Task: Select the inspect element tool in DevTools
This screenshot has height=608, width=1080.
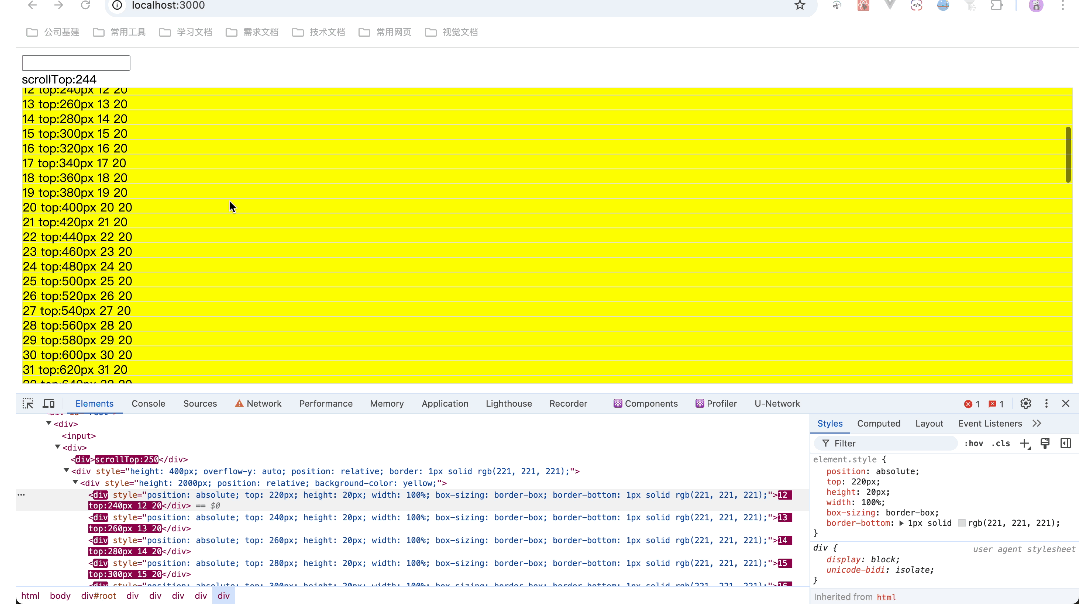Action: [x=28, y=403]
